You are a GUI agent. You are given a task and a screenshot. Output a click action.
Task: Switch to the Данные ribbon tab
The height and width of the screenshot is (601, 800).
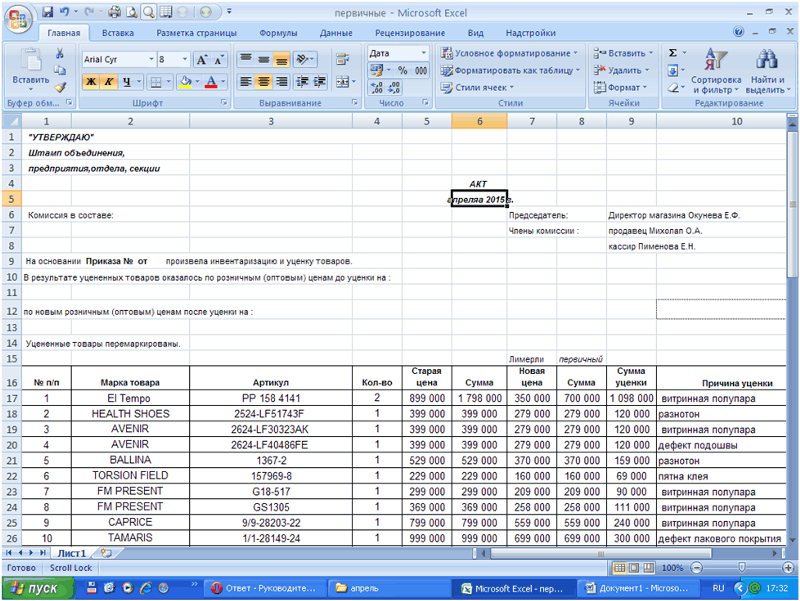[x=336, y=33]
